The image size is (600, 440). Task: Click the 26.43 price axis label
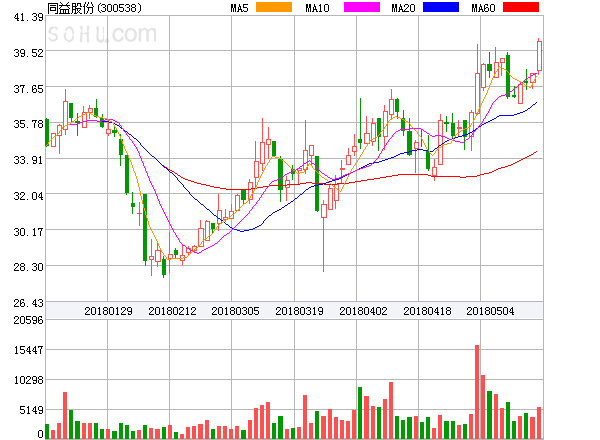click(x=28, y=303)
